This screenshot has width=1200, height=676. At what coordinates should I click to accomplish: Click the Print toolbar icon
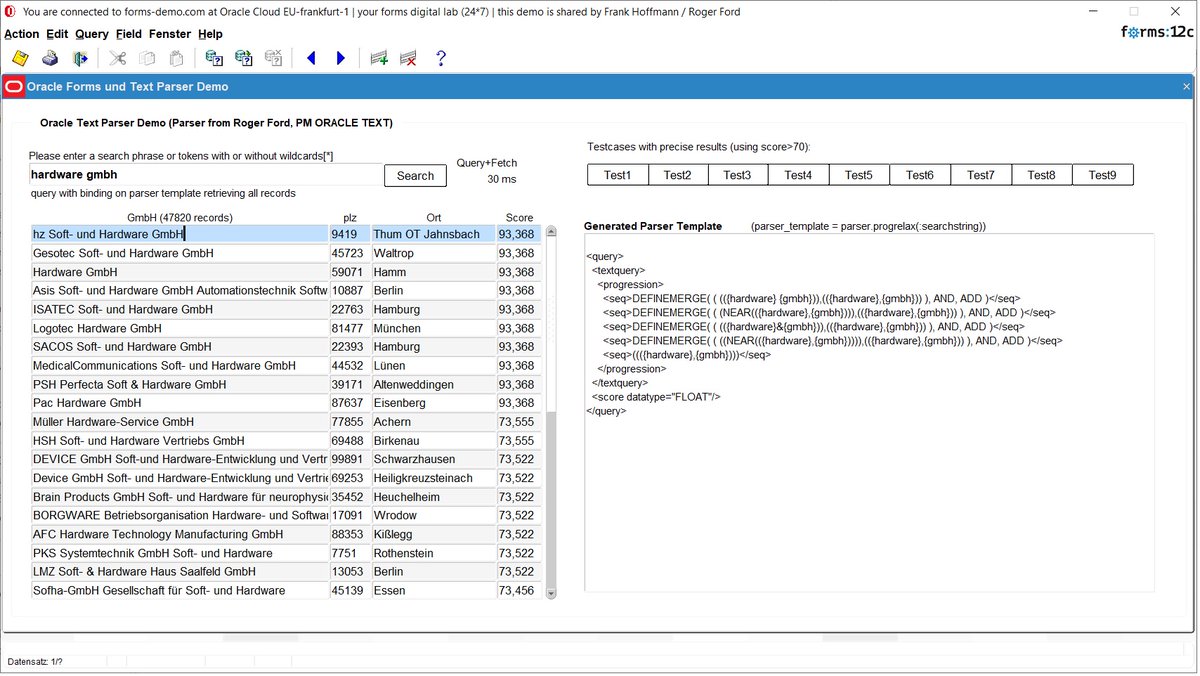(x=50, y=58)
